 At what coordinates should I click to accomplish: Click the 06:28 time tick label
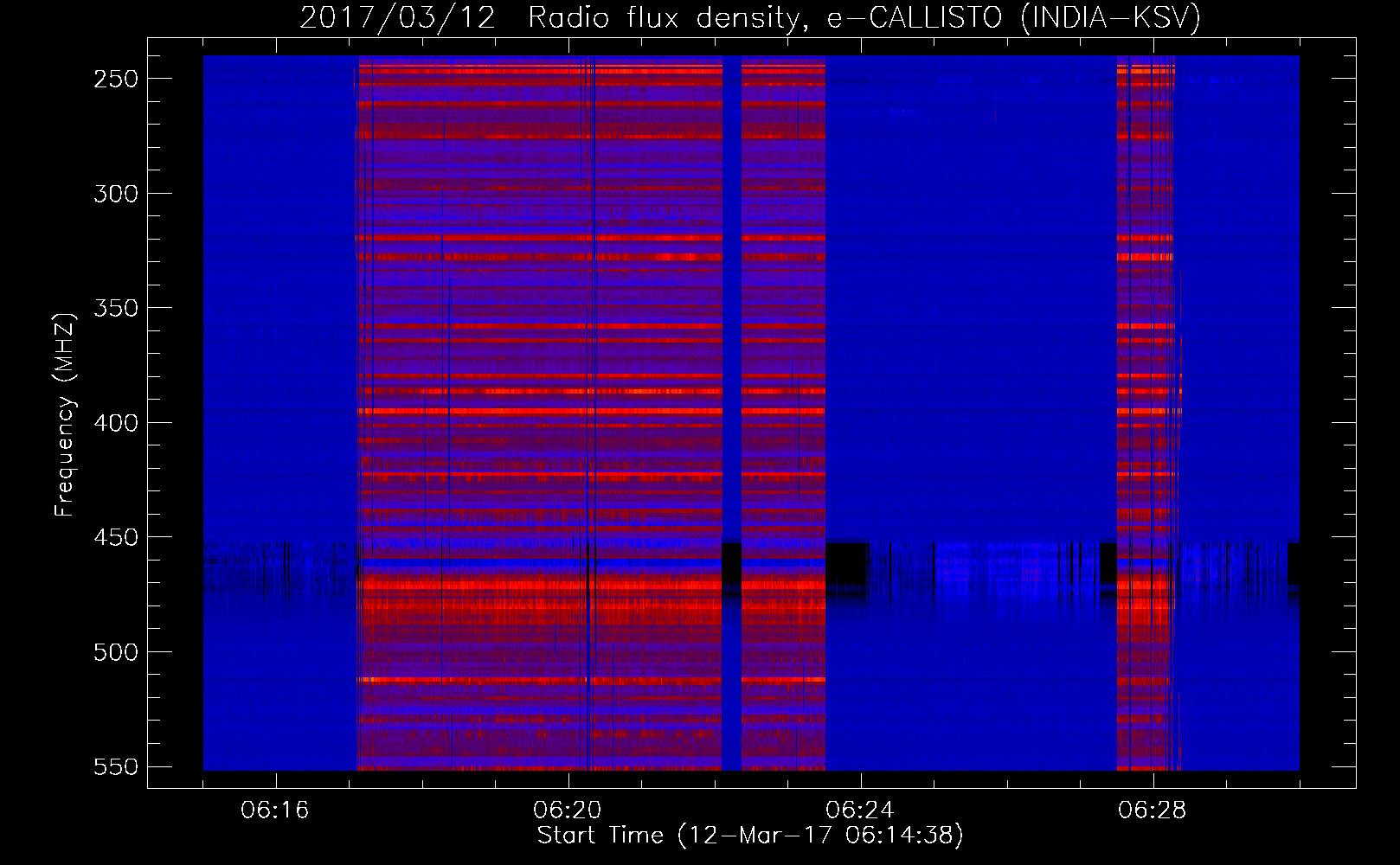[1153, 810]
